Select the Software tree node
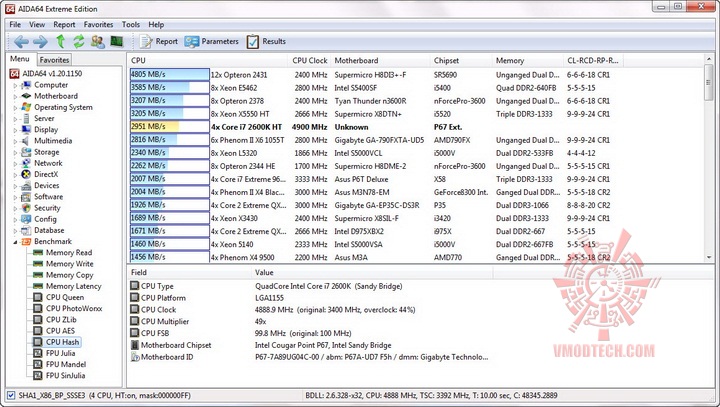The width and height of the screenshot is (720, 407). point(48,197)
